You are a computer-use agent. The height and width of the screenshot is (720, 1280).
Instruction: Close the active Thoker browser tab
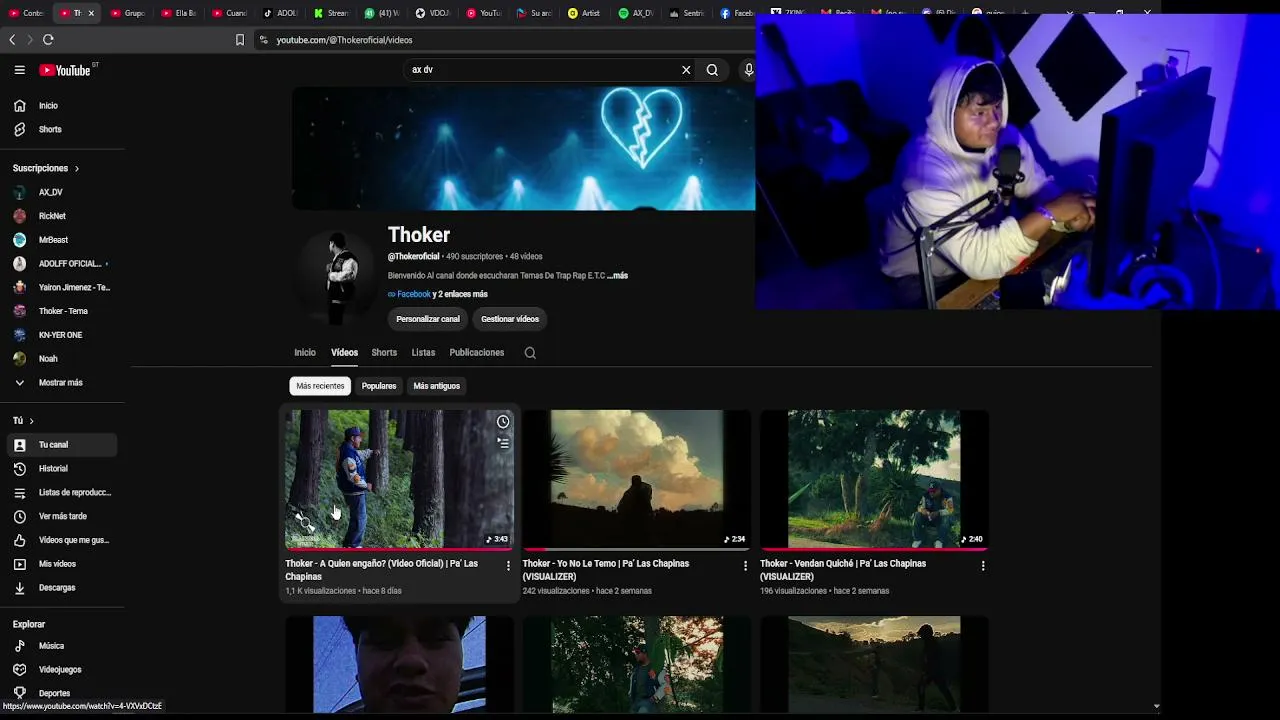(91, 13)
